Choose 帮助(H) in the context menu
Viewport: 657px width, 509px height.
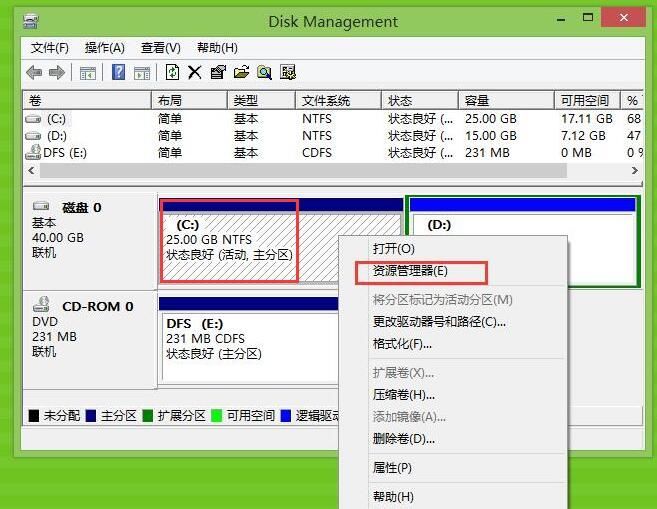click(x=453, y=496)
